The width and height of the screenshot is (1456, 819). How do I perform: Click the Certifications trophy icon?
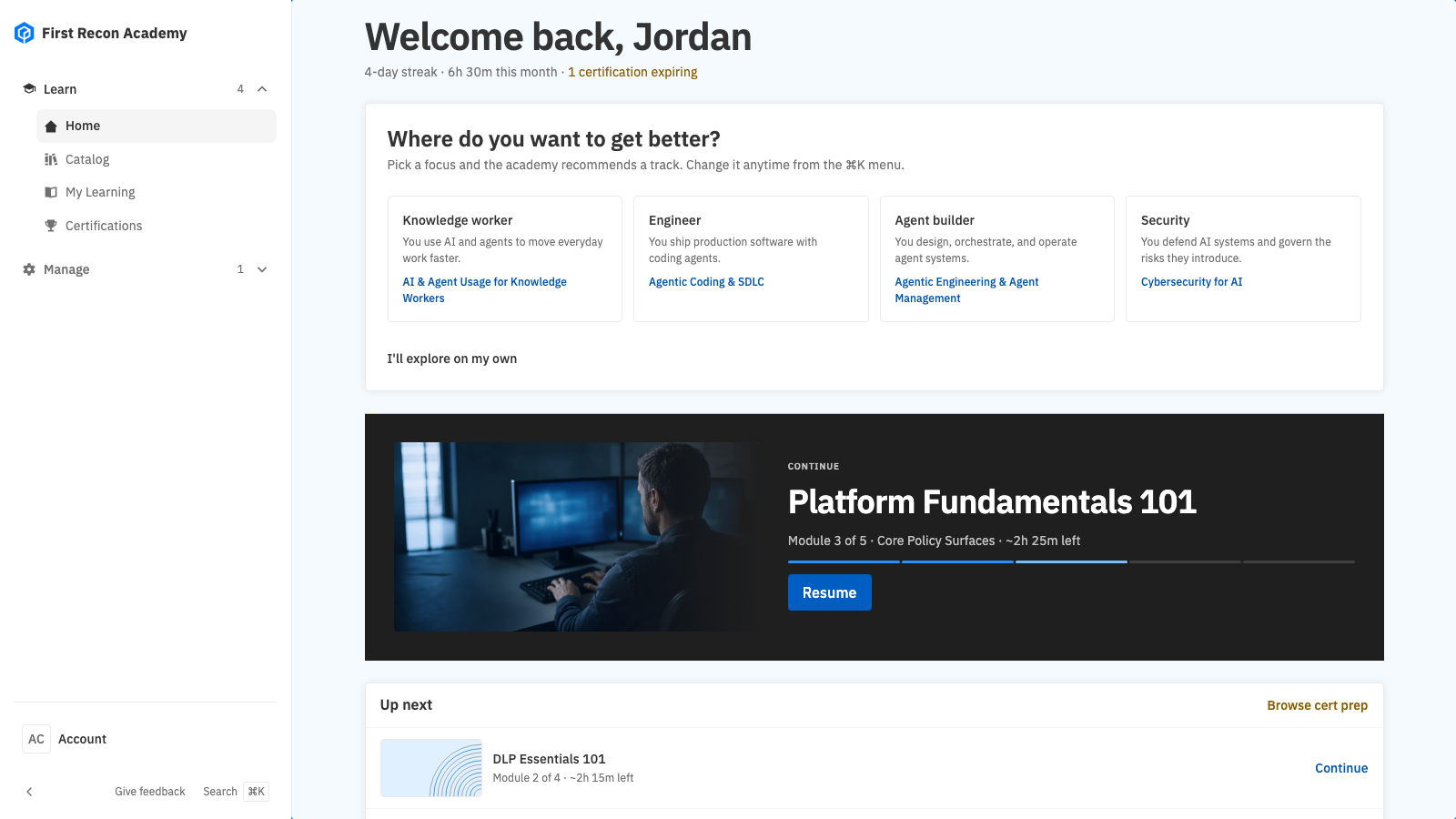click(x=51, y=226)
